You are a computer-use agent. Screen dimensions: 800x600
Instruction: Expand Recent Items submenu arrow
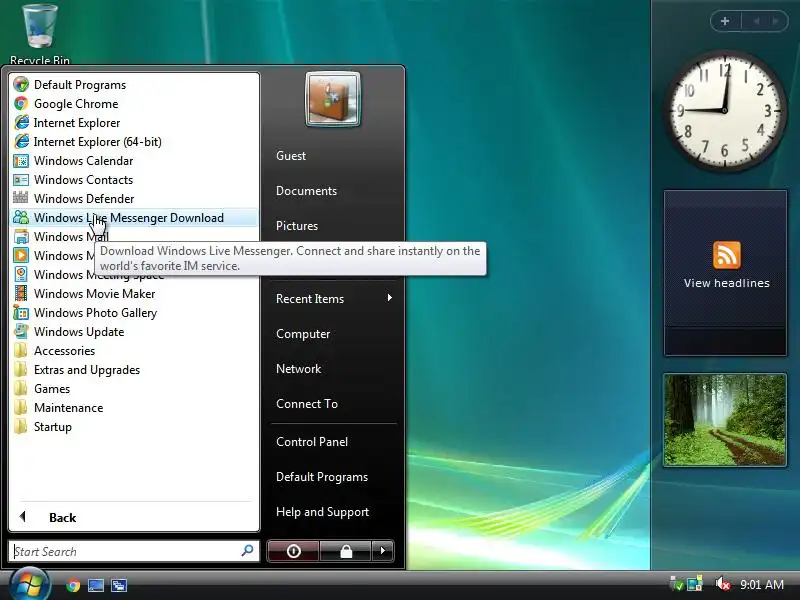389,298
